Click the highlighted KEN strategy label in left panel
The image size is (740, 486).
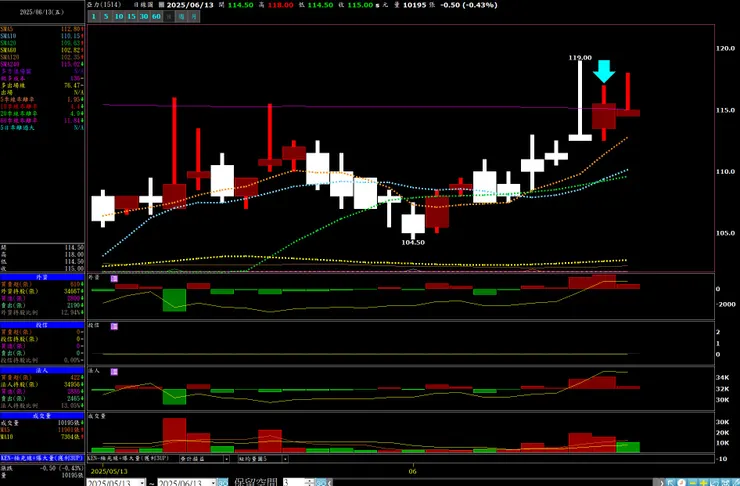click(x=42, y=458)
